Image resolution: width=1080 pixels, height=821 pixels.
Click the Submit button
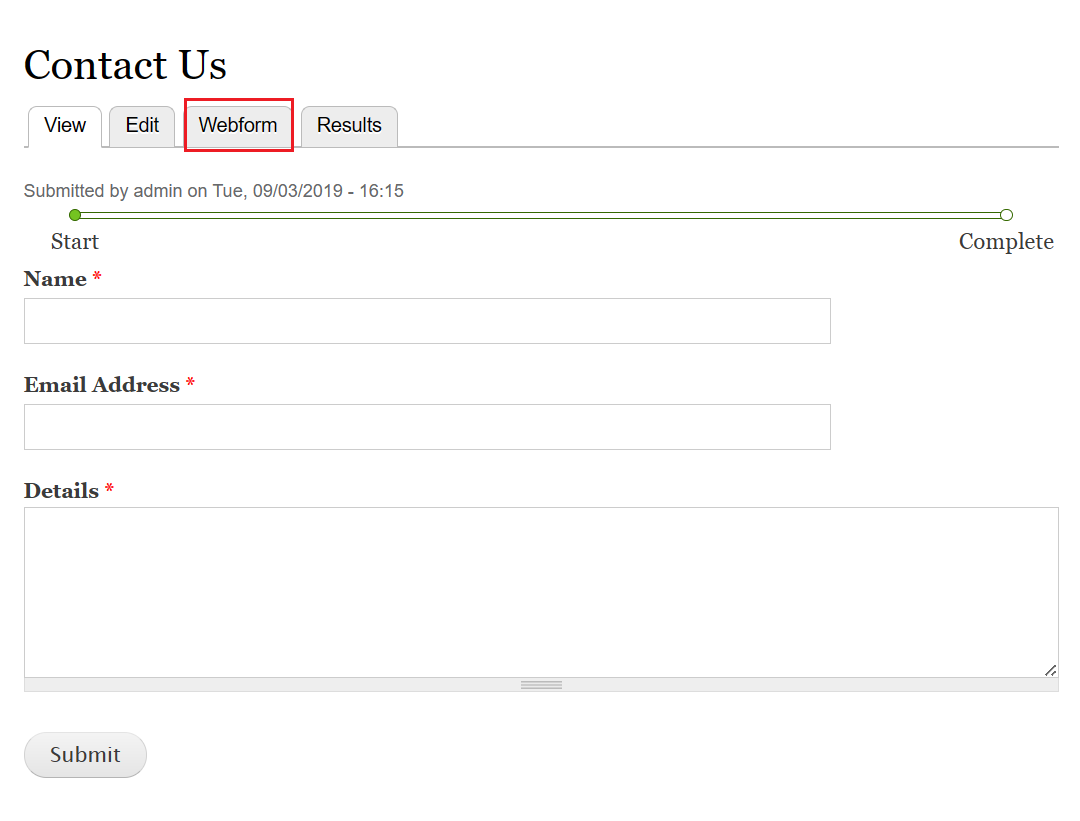pos(85,755)
